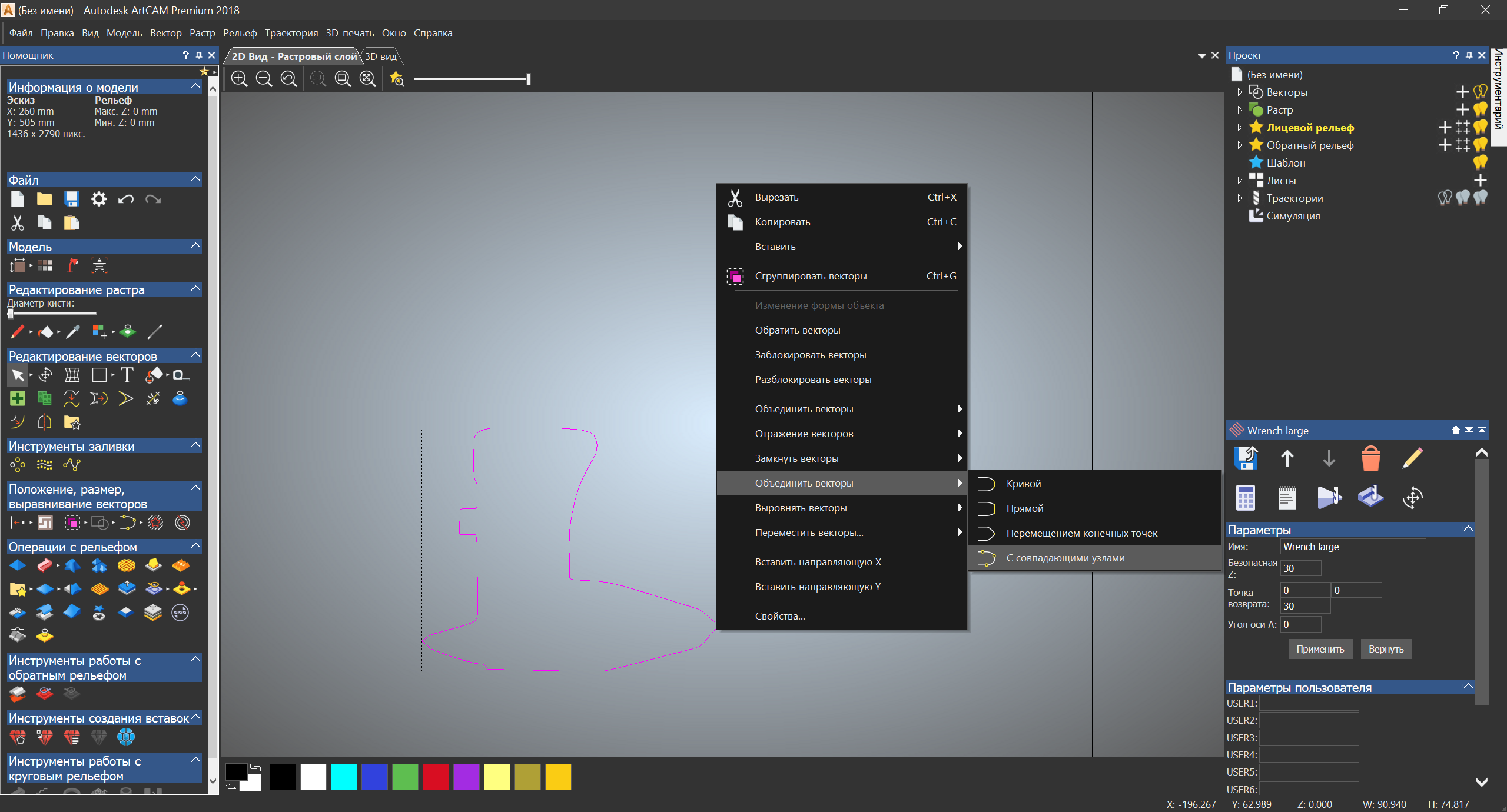Toggle visibility bulb for Шаблон

click(x=1480, y=163)
